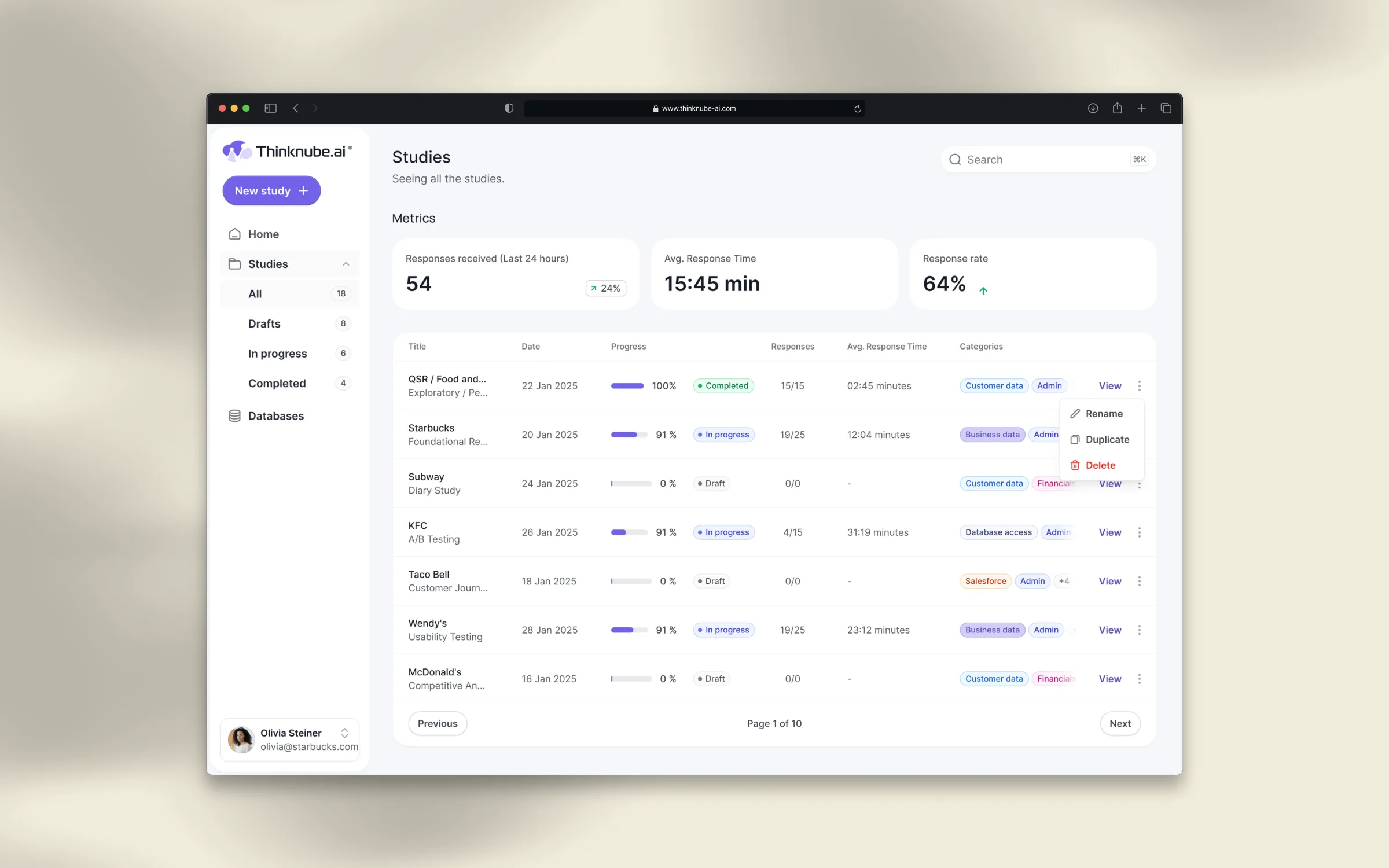Click the Duplicate copy icon
This screenshot has height=868, width=1389.
tap(1075, 440)
